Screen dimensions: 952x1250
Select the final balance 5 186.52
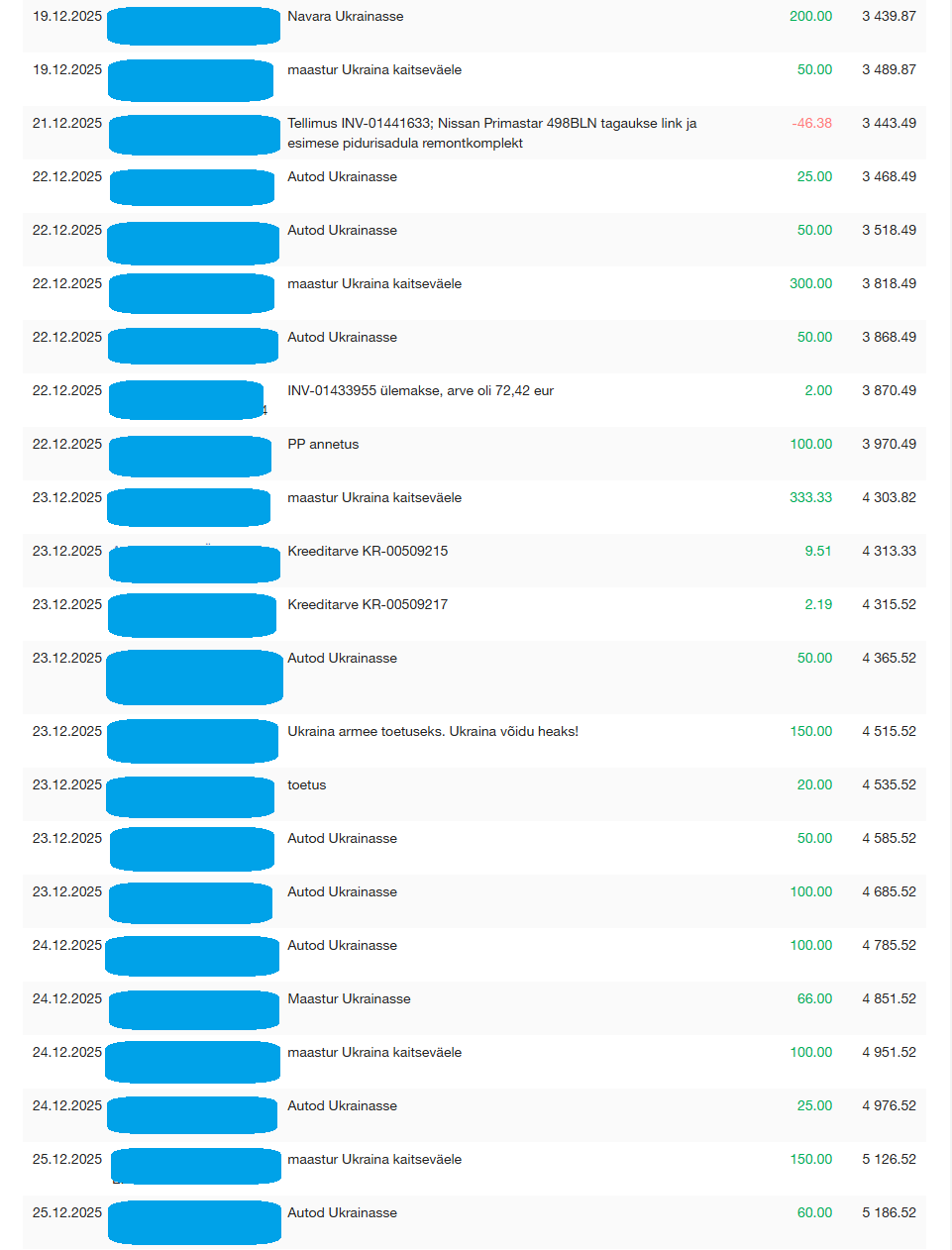coord(889,1213)
